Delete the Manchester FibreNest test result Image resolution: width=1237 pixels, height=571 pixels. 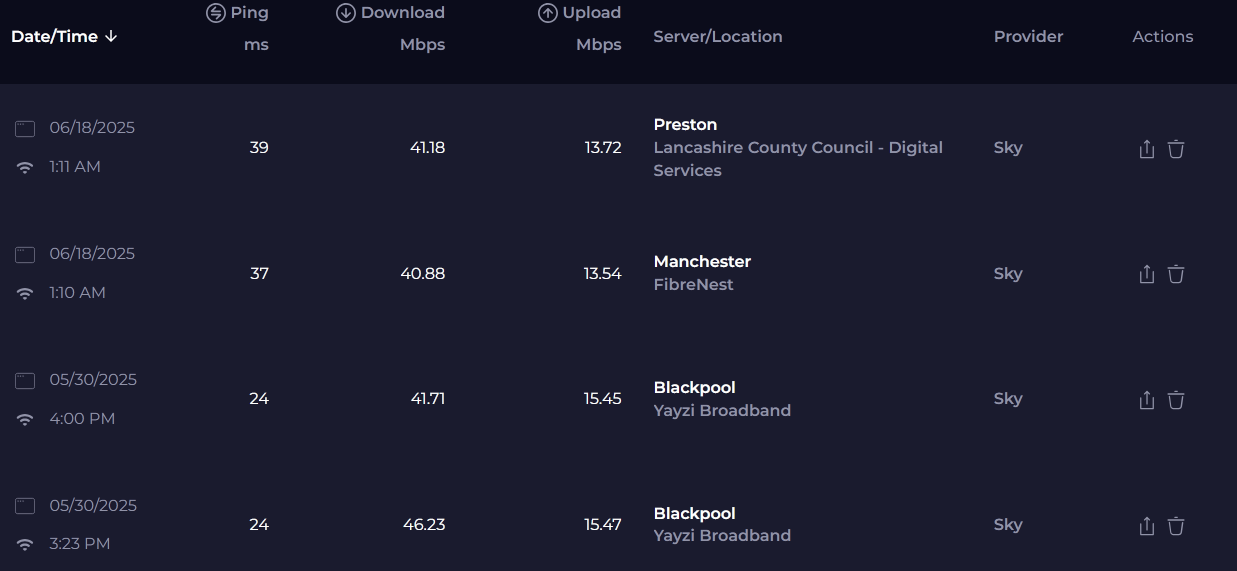[x=1176, y=274]
